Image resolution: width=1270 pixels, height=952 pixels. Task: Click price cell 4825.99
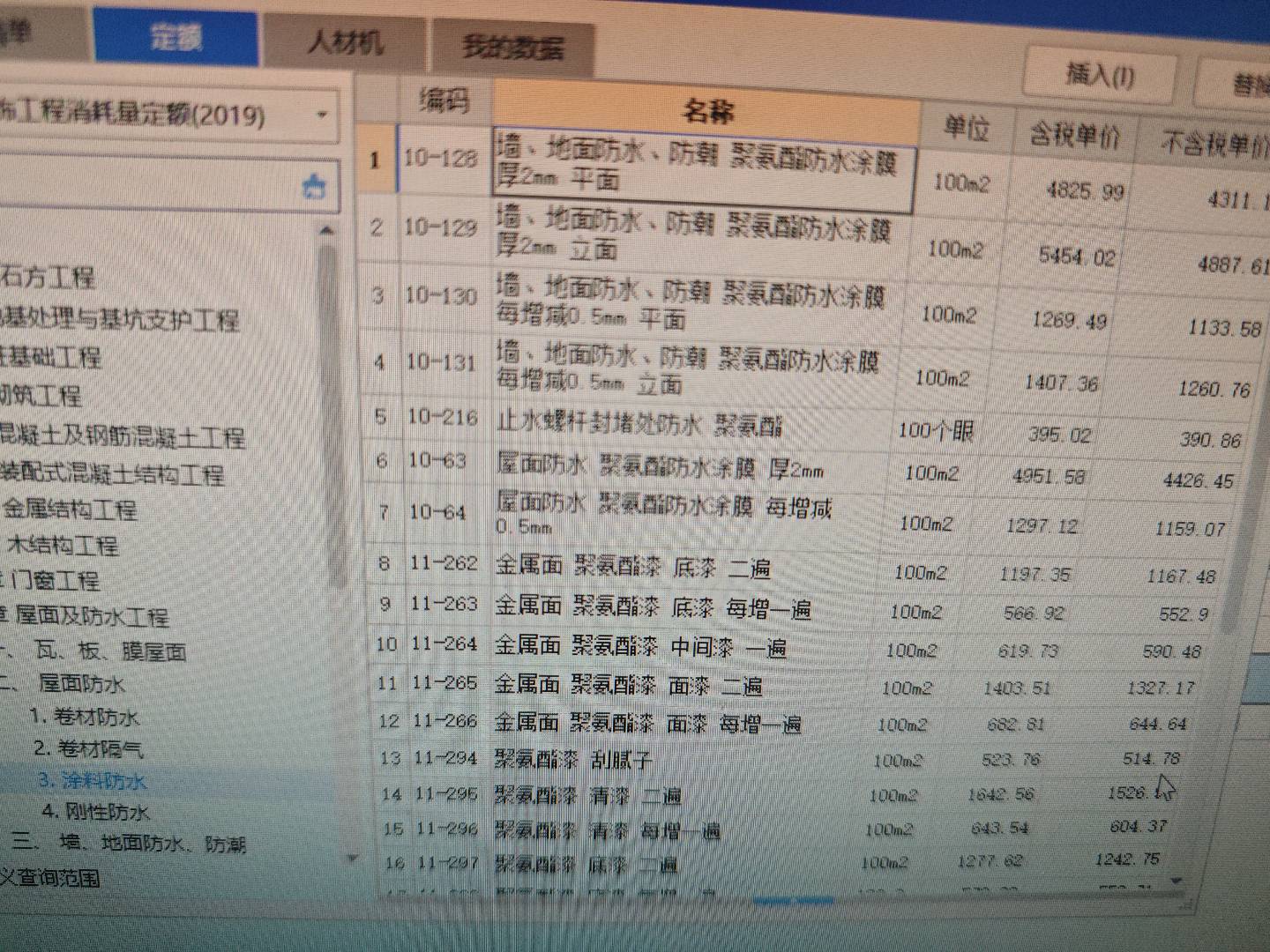tap(1085, 190)
